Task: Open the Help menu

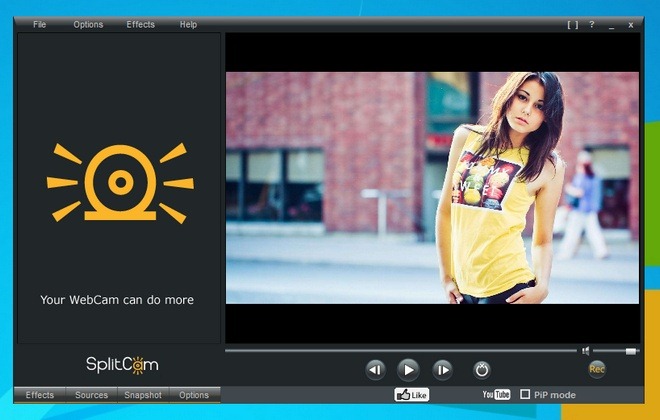Action: coord(188,24)
